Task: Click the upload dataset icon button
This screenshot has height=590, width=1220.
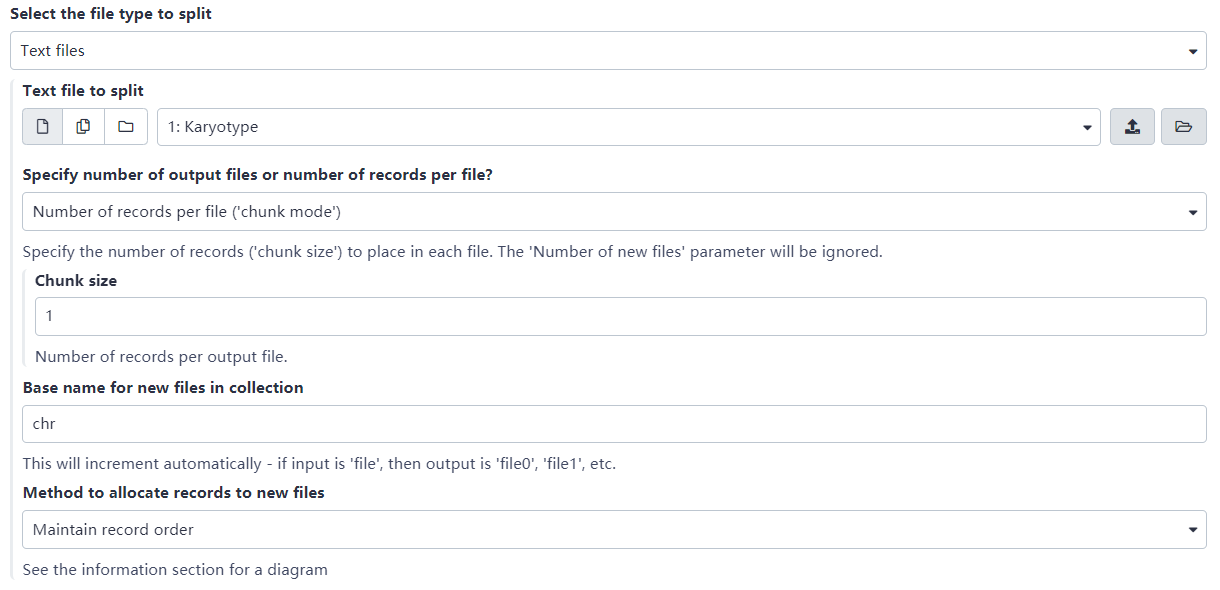Action: tap(1132, 127)
